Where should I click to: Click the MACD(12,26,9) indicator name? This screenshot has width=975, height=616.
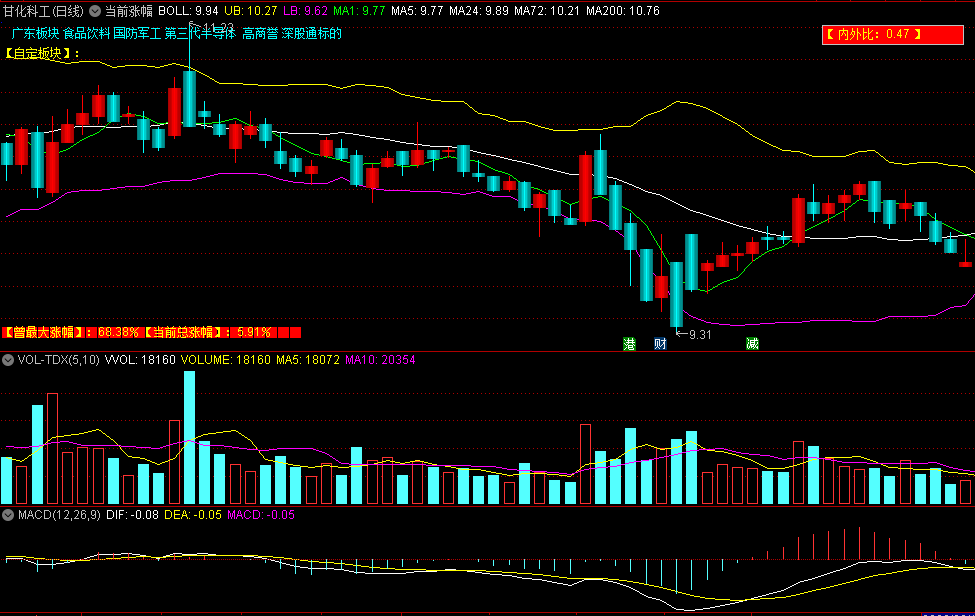(x=59, y=515)
